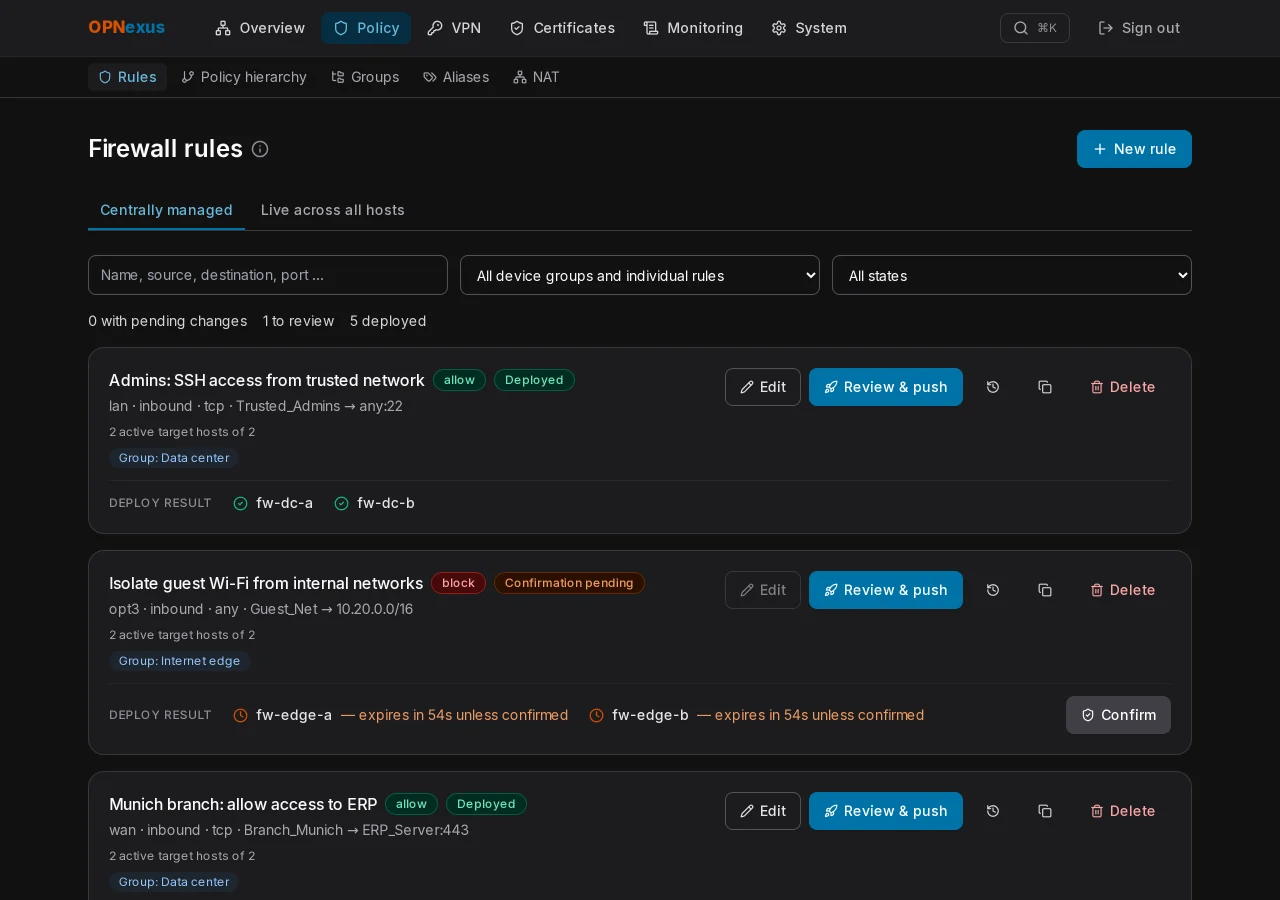Duplicate the Admins SSH access rule
The width and height of the screenshot is (1280, 900).
point(1045,387)
